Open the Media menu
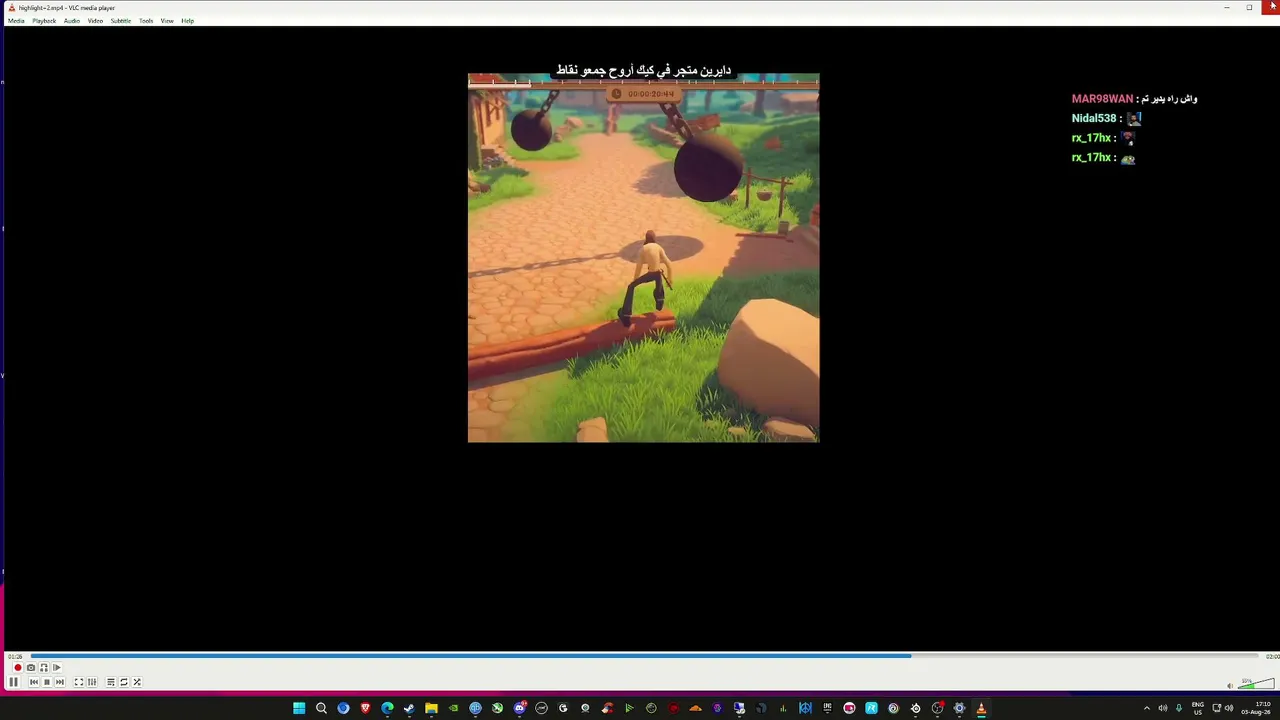 (16, 21)
